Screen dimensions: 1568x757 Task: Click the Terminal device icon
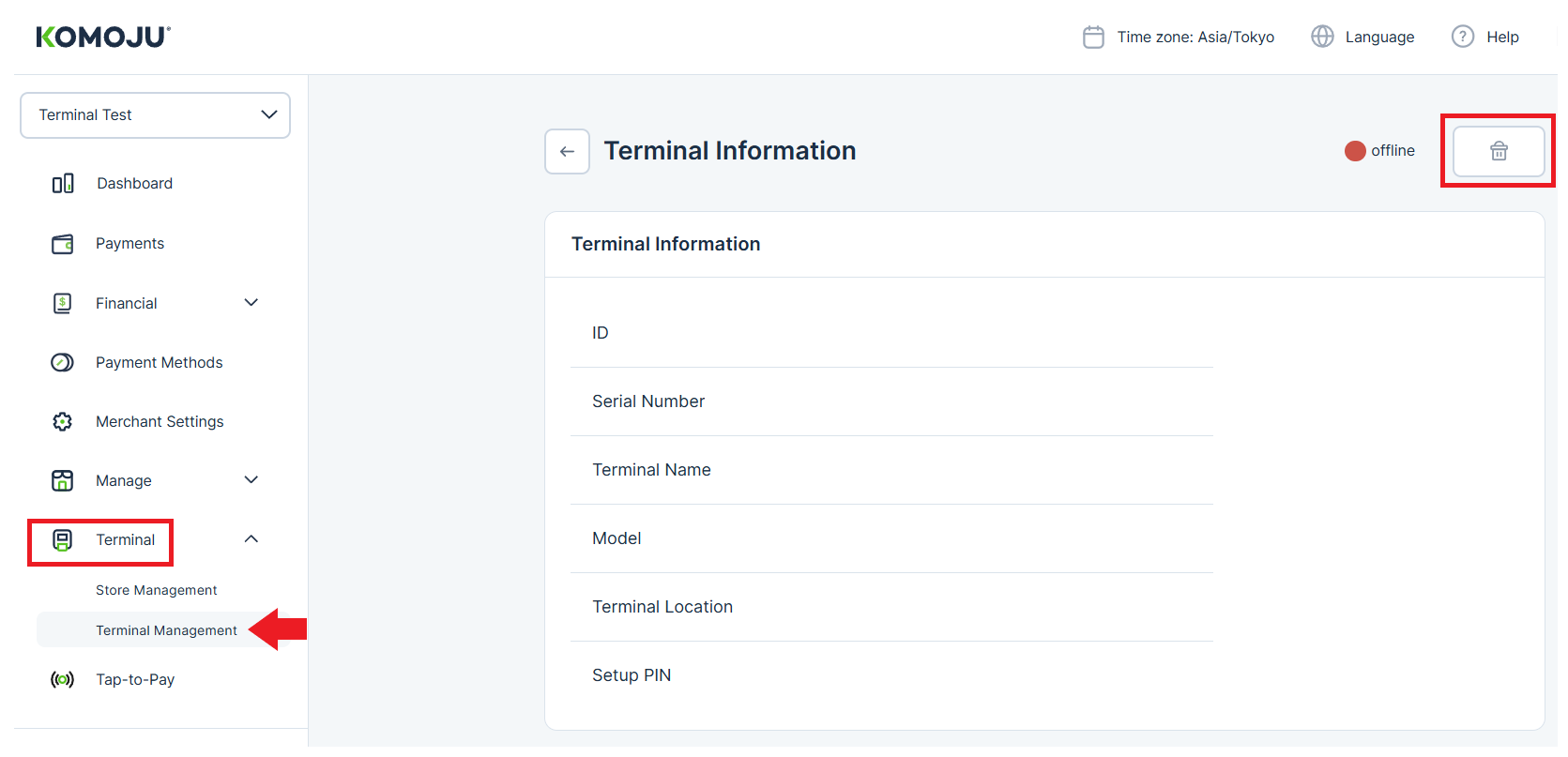pos(63,539)
